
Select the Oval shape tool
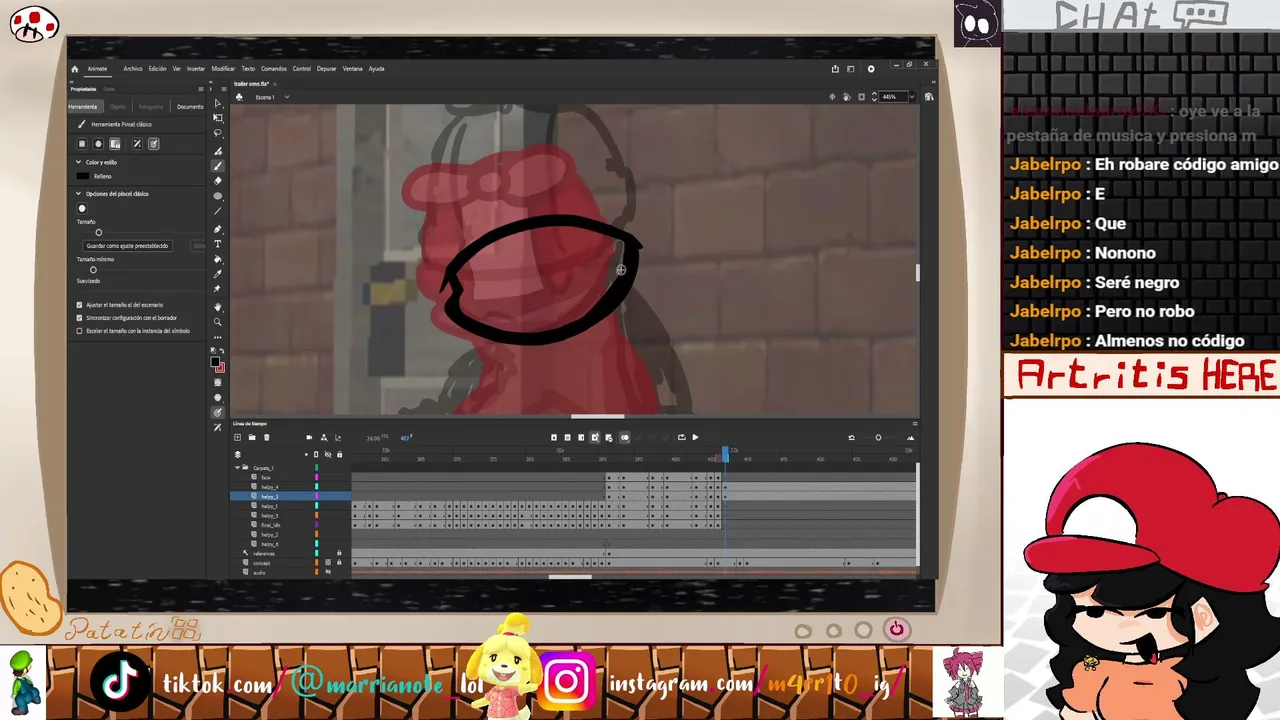[x=218, y=196]
